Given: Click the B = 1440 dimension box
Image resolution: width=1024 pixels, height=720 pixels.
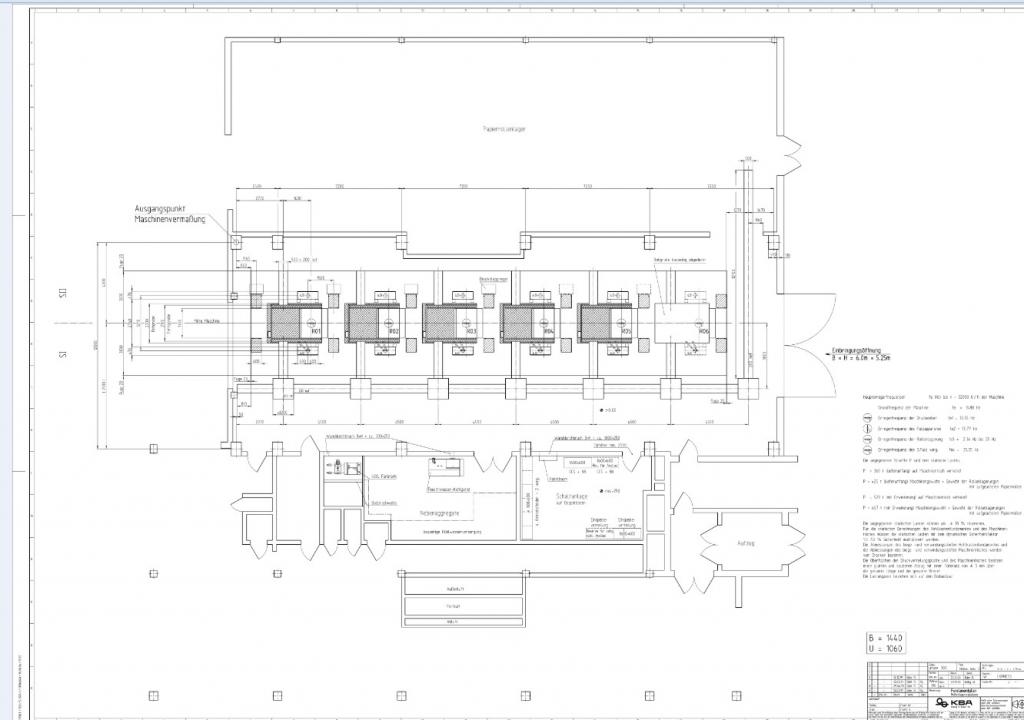Looking at the screenshot, I should click(x=886, y=638).
